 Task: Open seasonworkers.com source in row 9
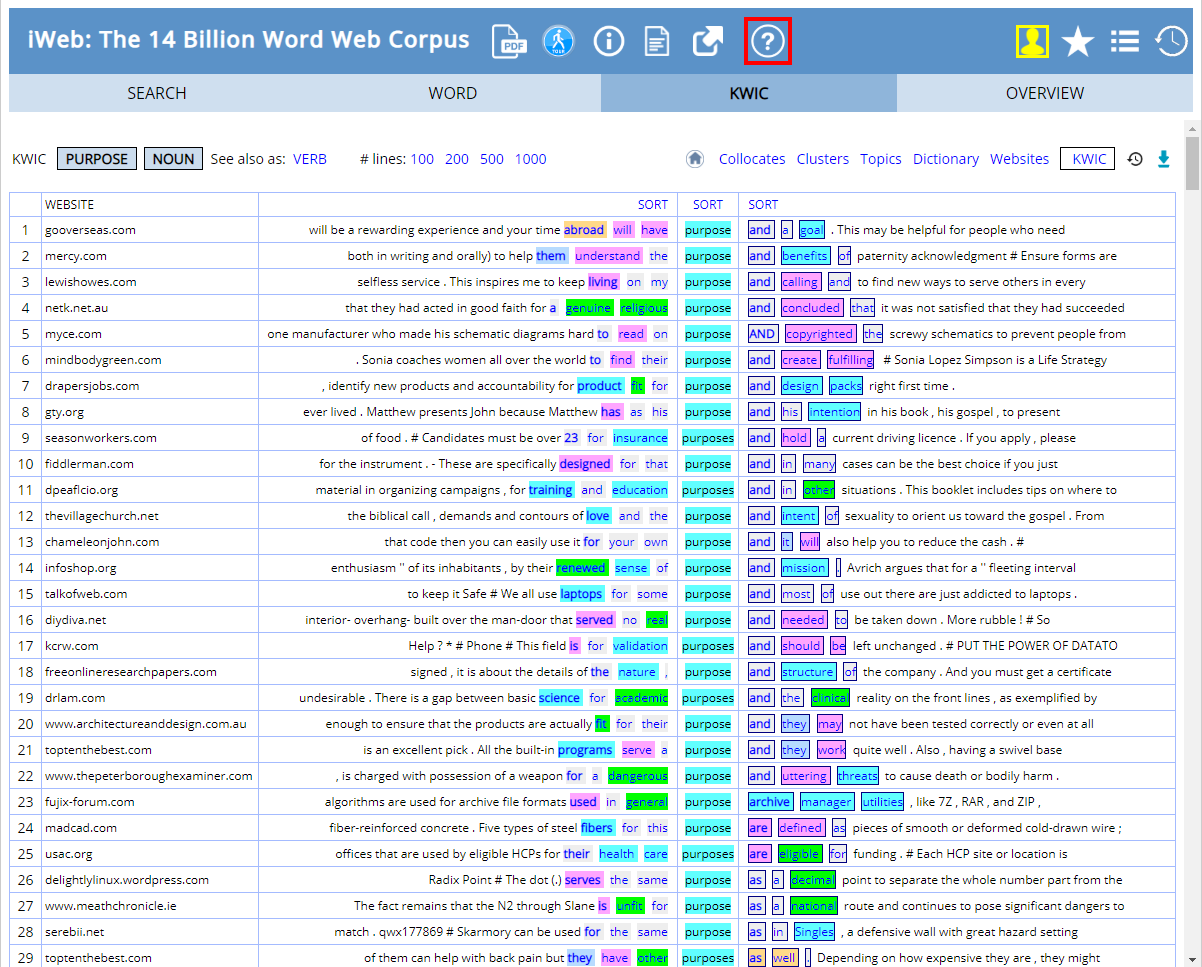(101, 438)
